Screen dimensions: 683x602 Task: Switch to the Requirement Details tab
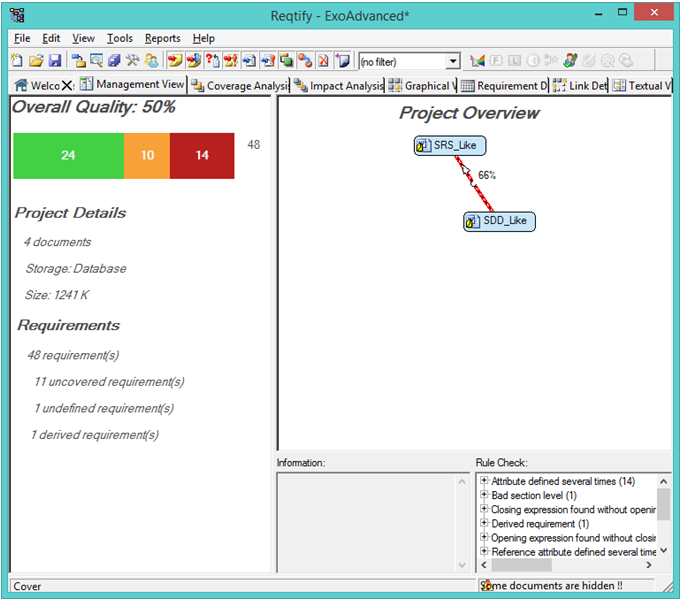[x=504, y=86]
